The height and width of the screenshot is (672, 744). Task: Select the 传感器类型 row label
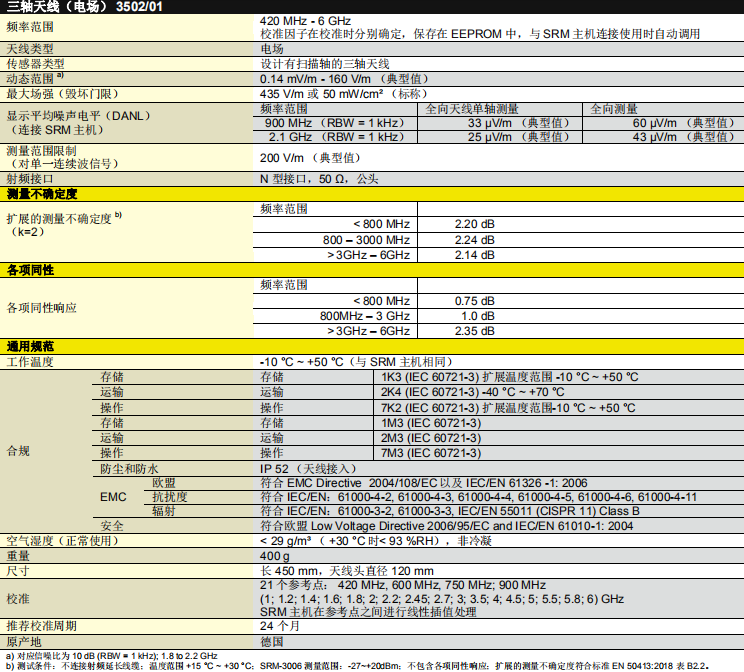tap(36, 63)
